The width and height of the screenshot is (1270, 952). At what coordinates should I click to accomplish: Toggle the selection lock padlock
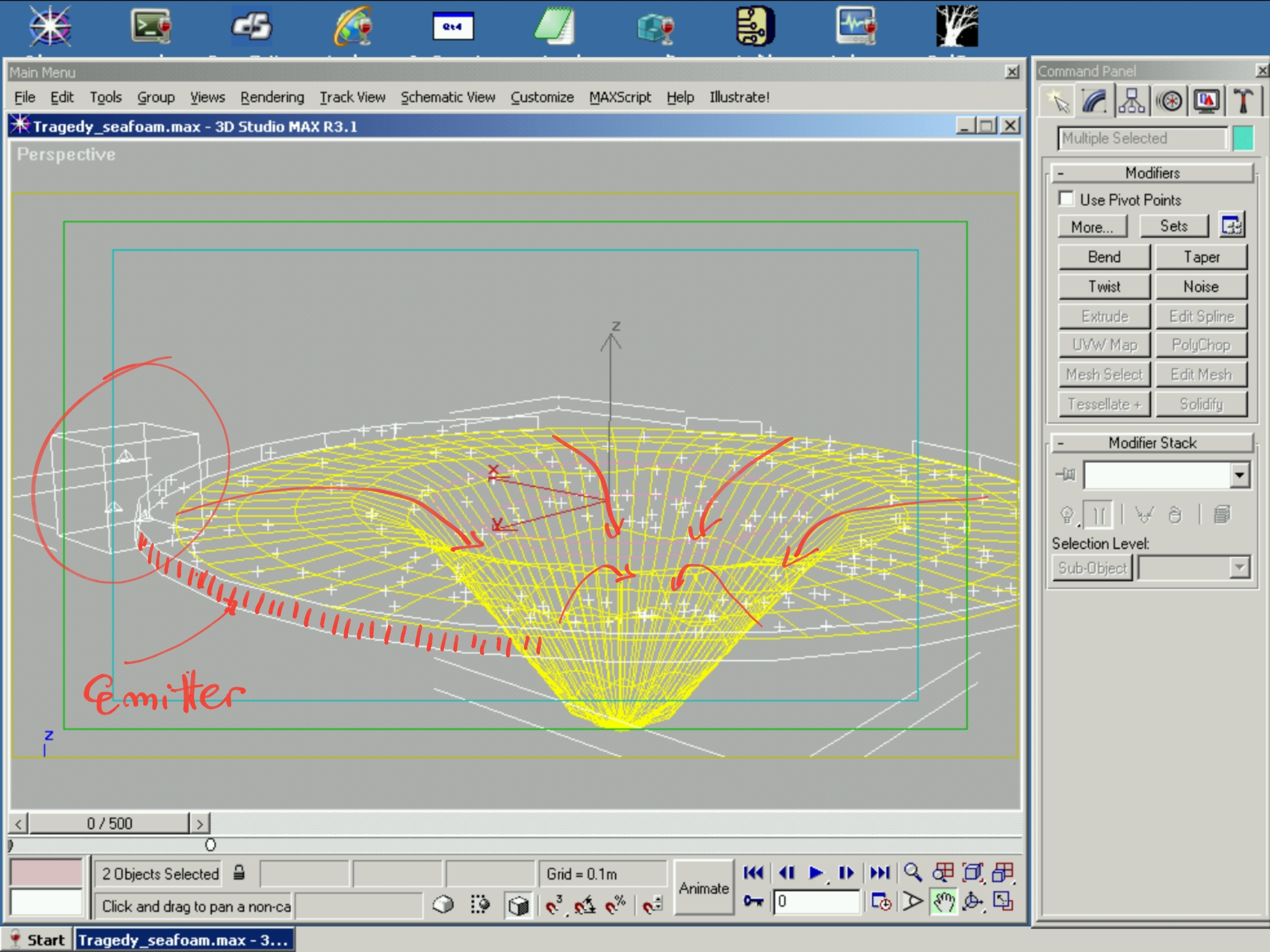pos(239,873)
